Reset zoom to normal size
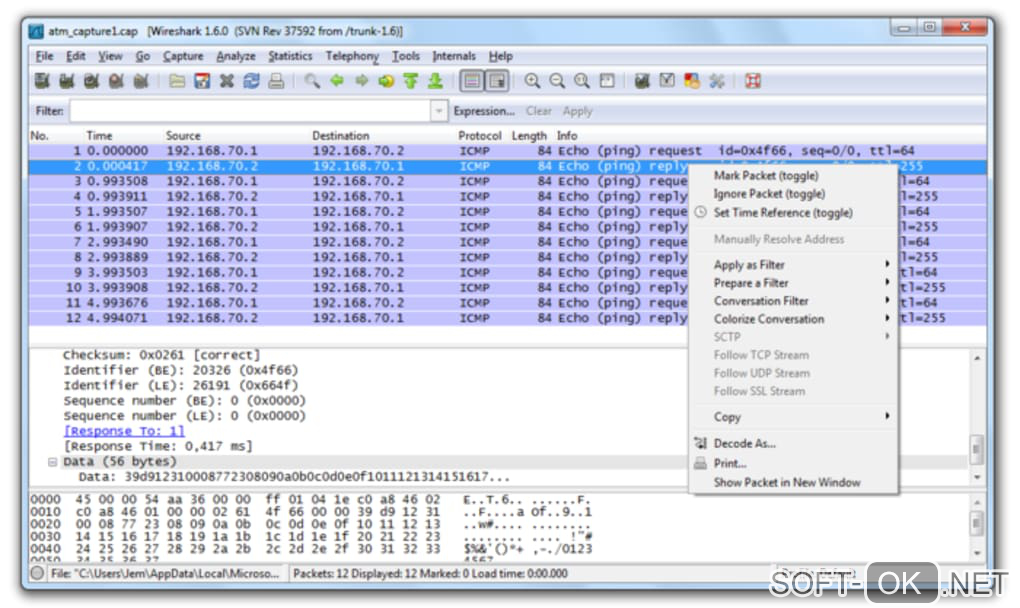This screenshot has width=1020, height=608. pos(582,81)
